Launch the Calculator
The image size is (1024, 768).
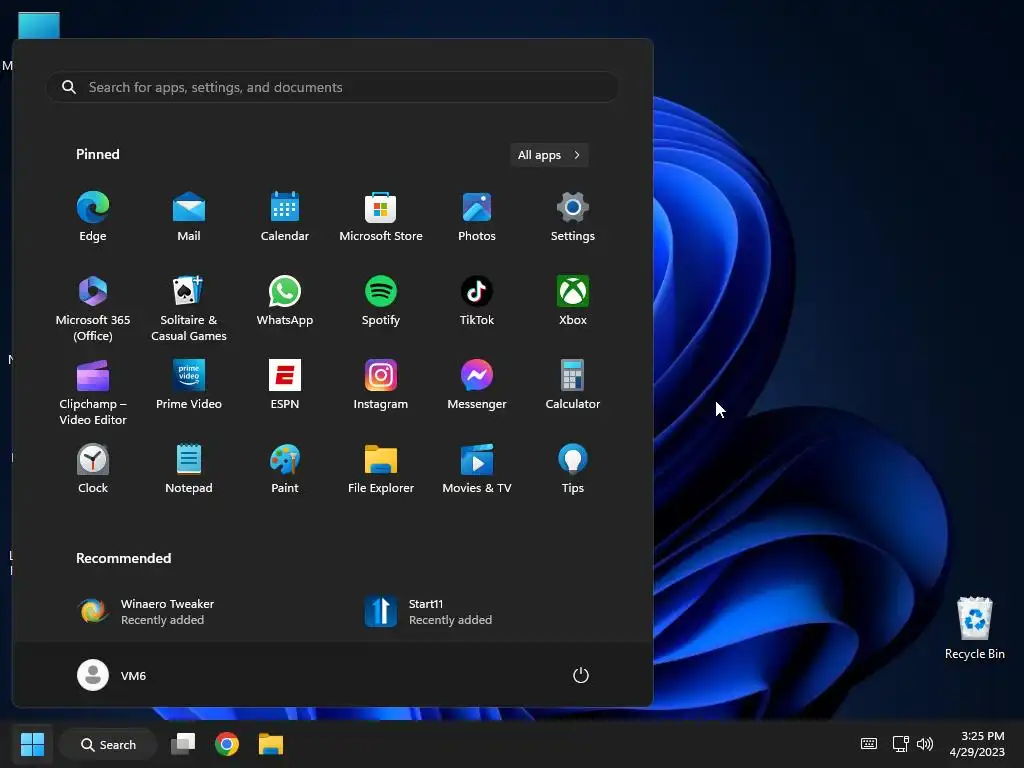[x=573, y=385]
